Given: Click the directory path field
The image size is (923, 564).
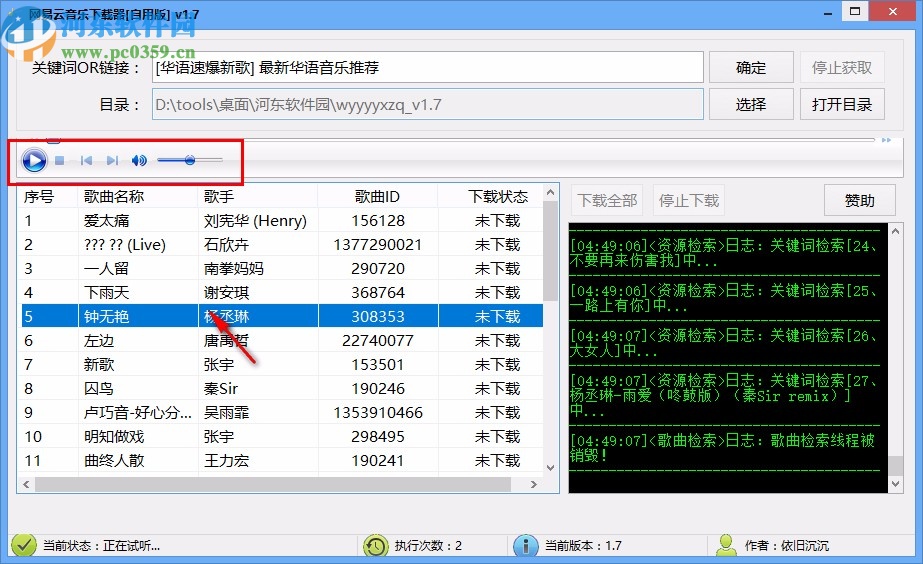Looking at the screenshot, I should (428, 105).
